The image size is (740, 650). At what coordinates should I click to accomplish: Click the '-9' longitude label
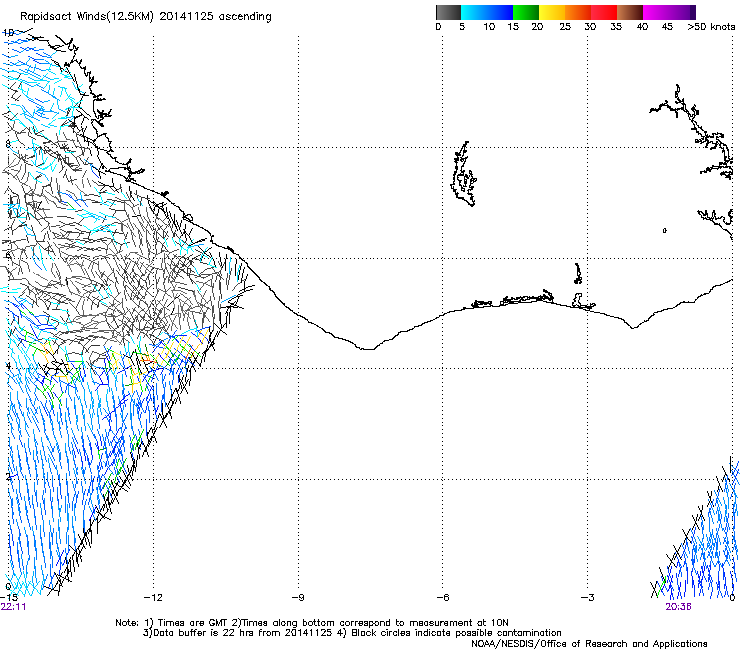pos(298,598)
